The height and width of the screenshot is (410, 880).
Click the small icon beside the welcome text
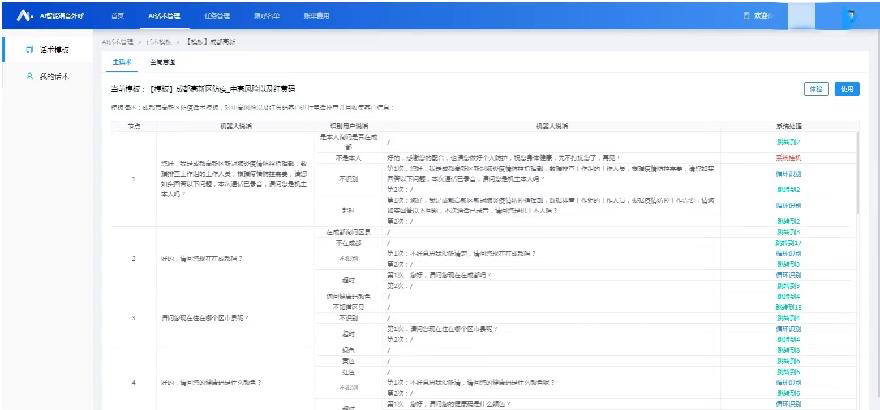[x=746, y=16]
